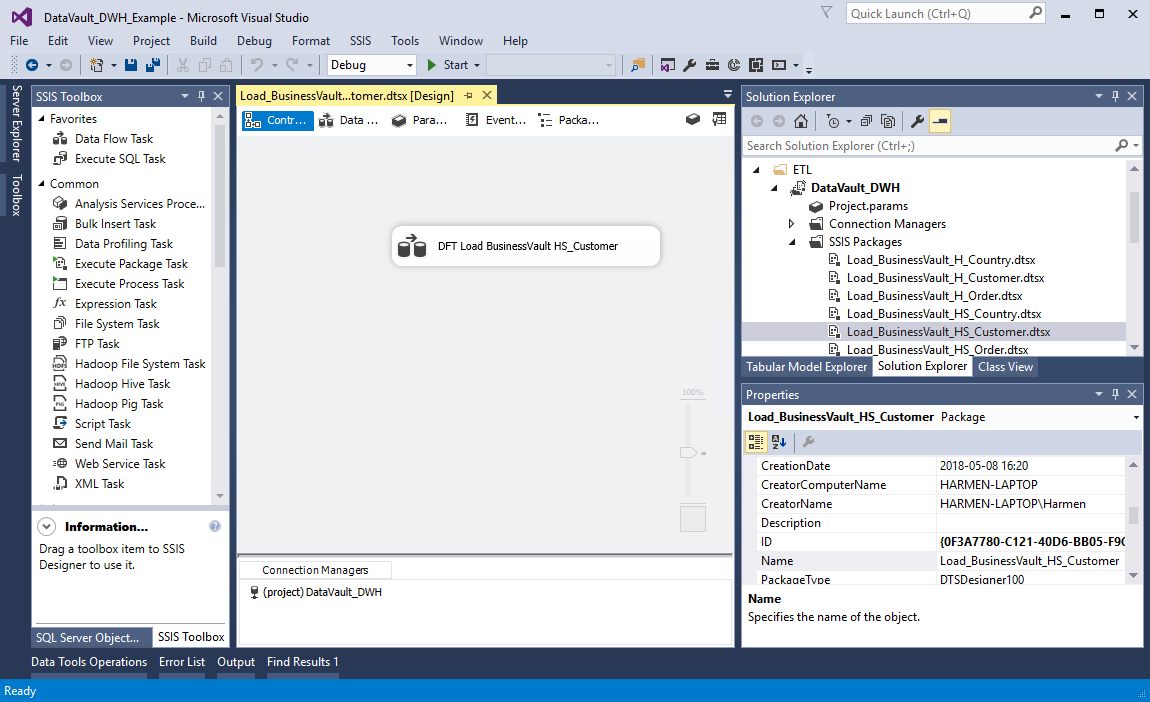
Task: Click the Navigate Backward toolbar icon
Action: (x=32, y=65)
